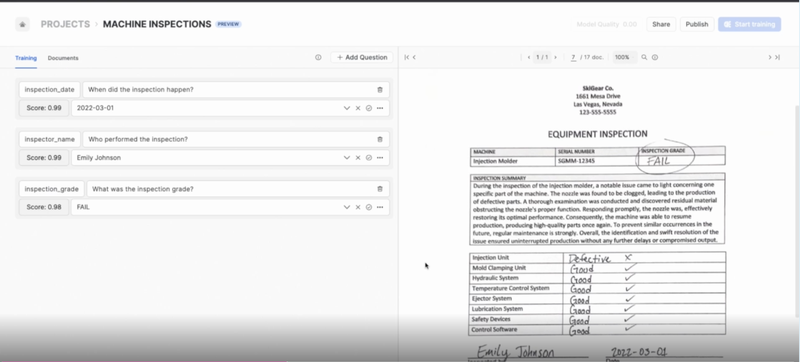Delete the inspection_date question via trash icon
The image size is (800, 362).
click(x=380, y=90)
